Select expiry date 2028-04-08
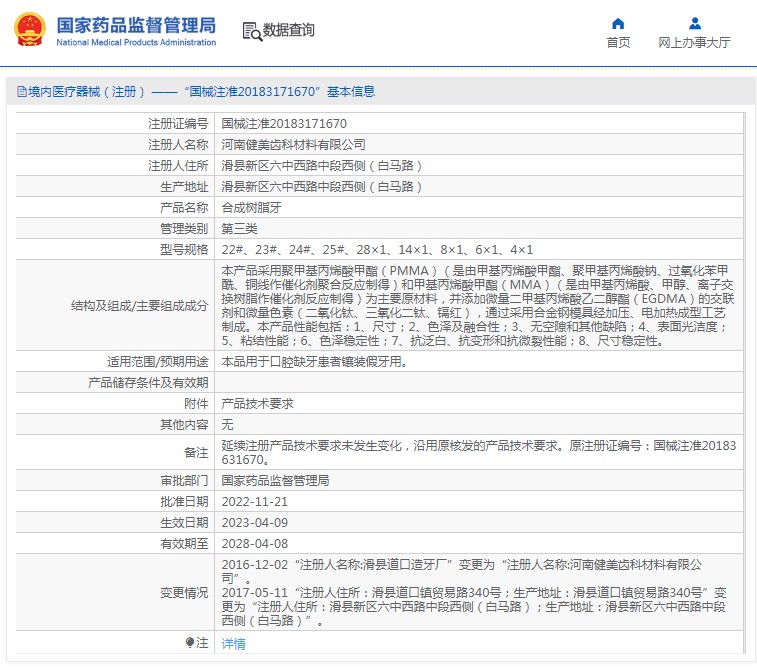 pos(254,543)
